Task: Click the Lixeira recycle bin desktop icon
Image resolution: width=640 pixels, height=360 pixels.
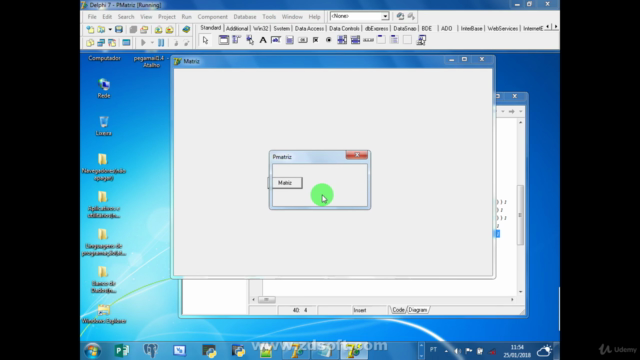Action: [x=104, y=126]
